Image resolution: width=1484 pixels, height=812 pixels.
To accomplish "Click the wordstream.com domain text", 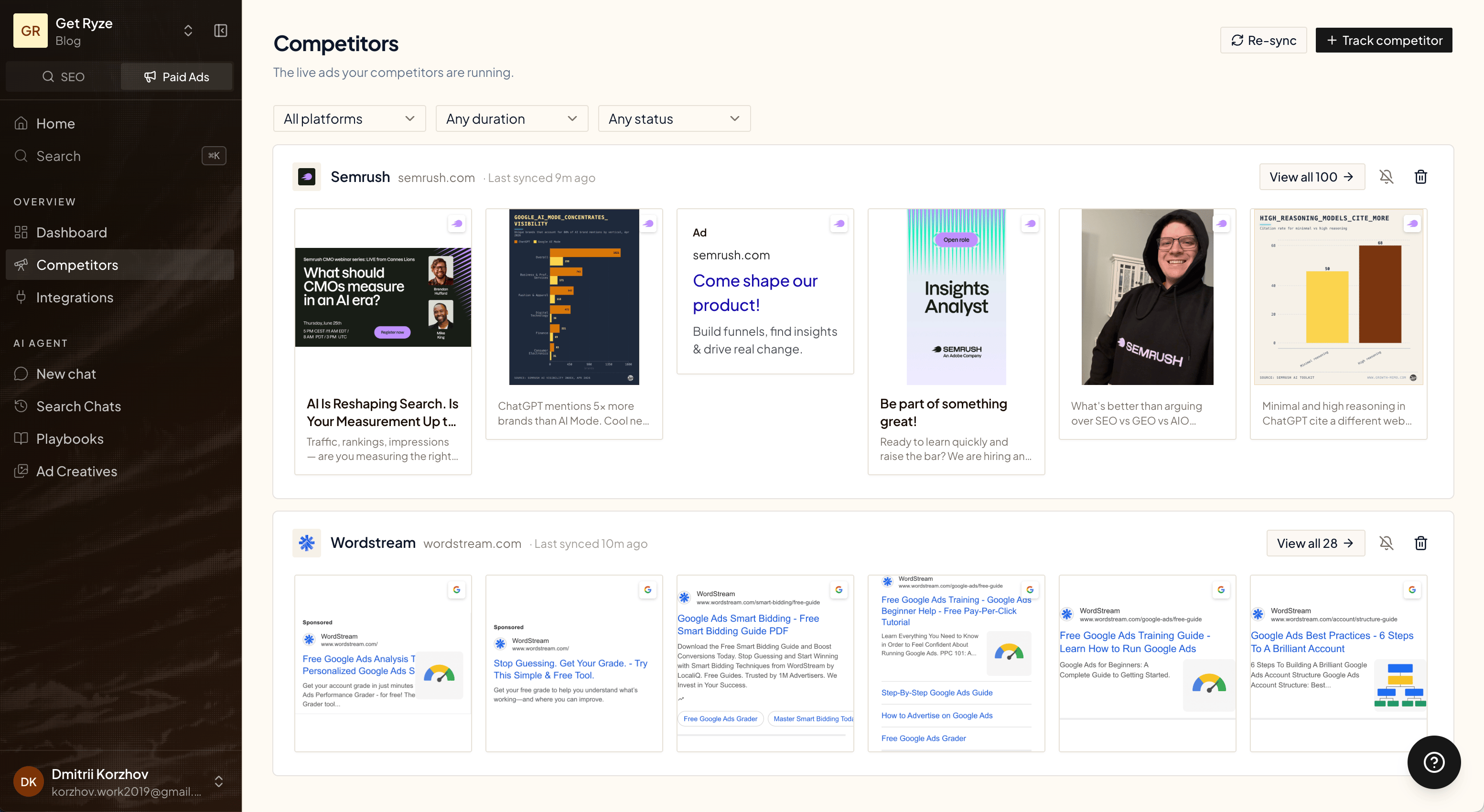I will tap(473, 544).
